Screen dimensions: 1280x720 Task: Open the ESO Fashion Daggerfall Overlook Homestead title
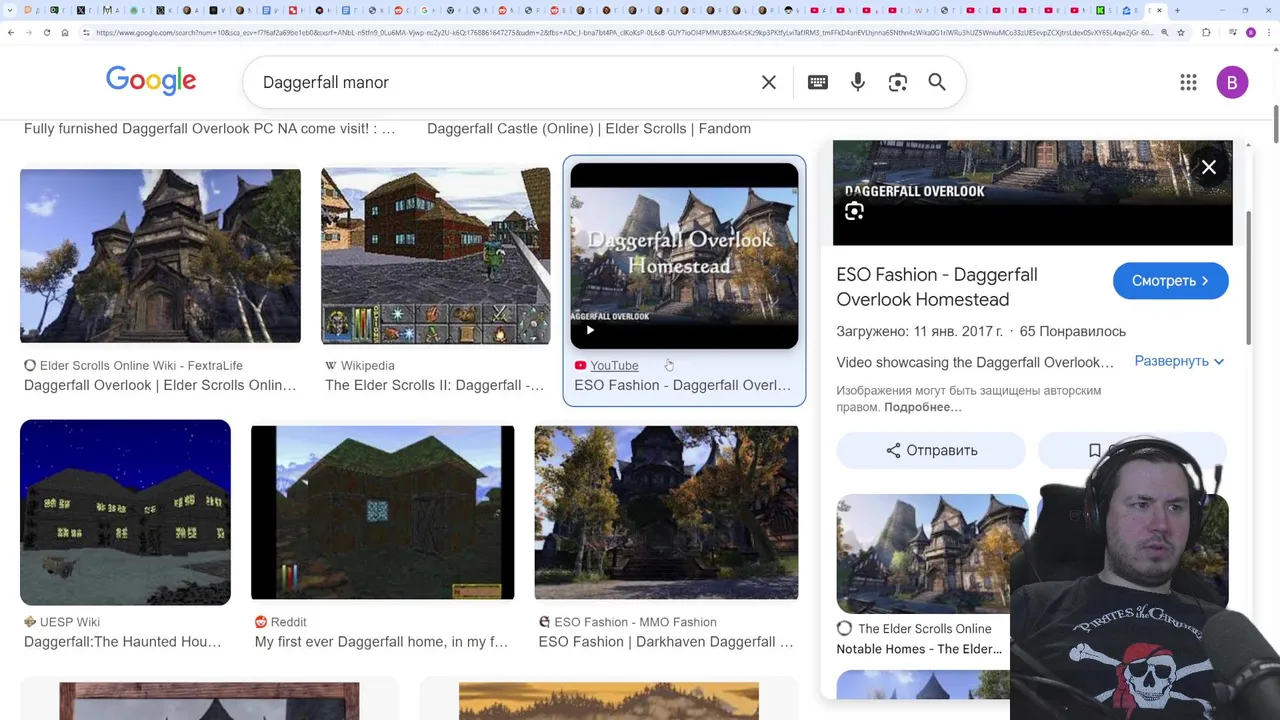click(937, 287)
